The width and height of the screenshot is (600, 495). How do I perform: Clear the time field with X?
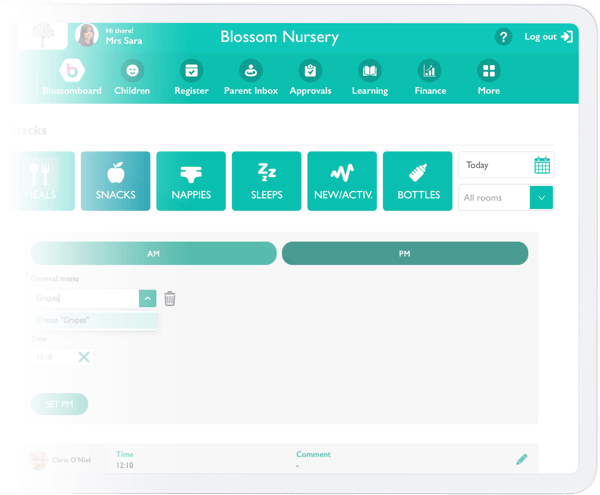[83, 357]
